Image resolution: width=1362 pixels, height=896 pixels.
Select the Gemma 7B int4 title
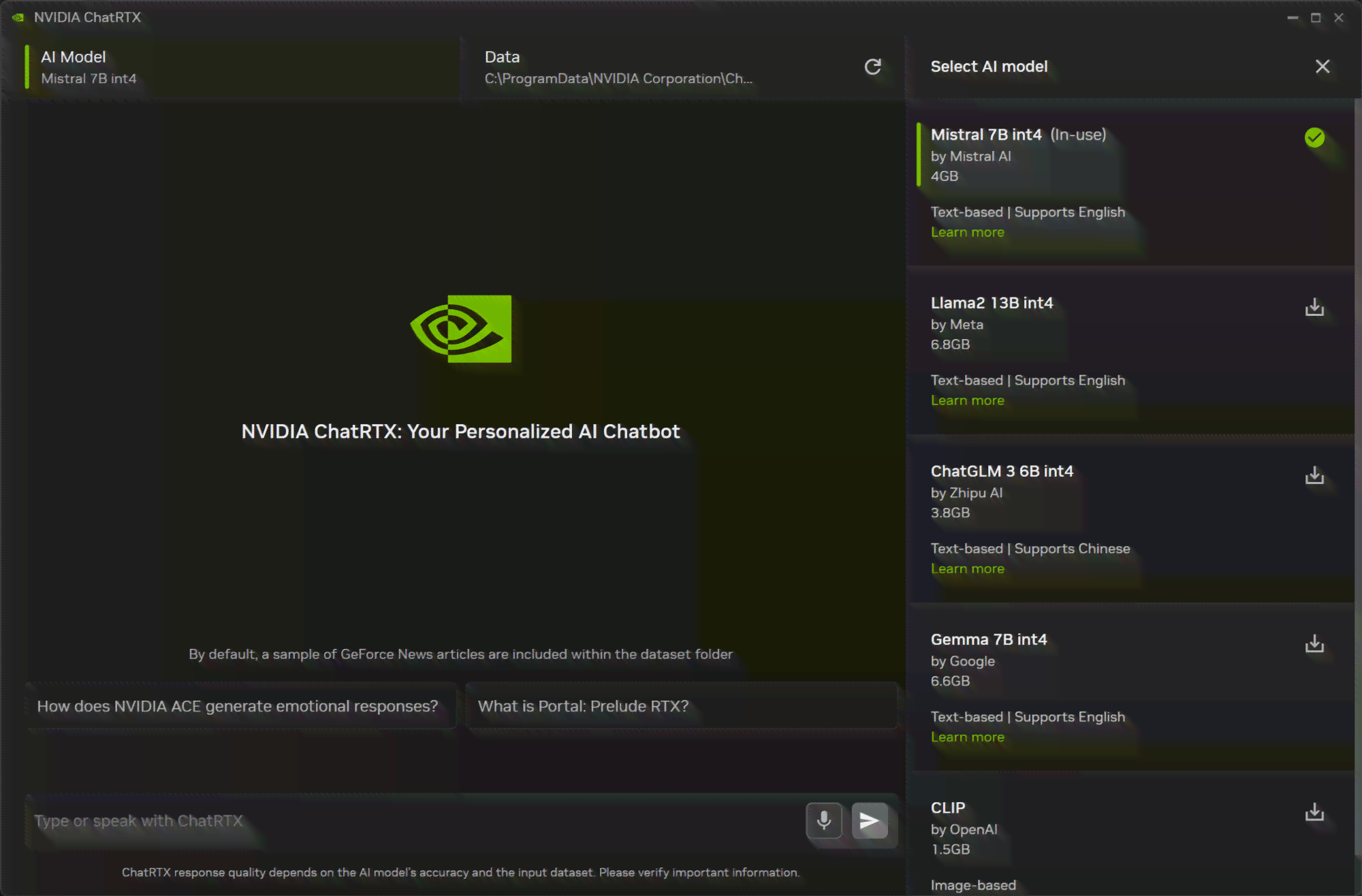989,639
